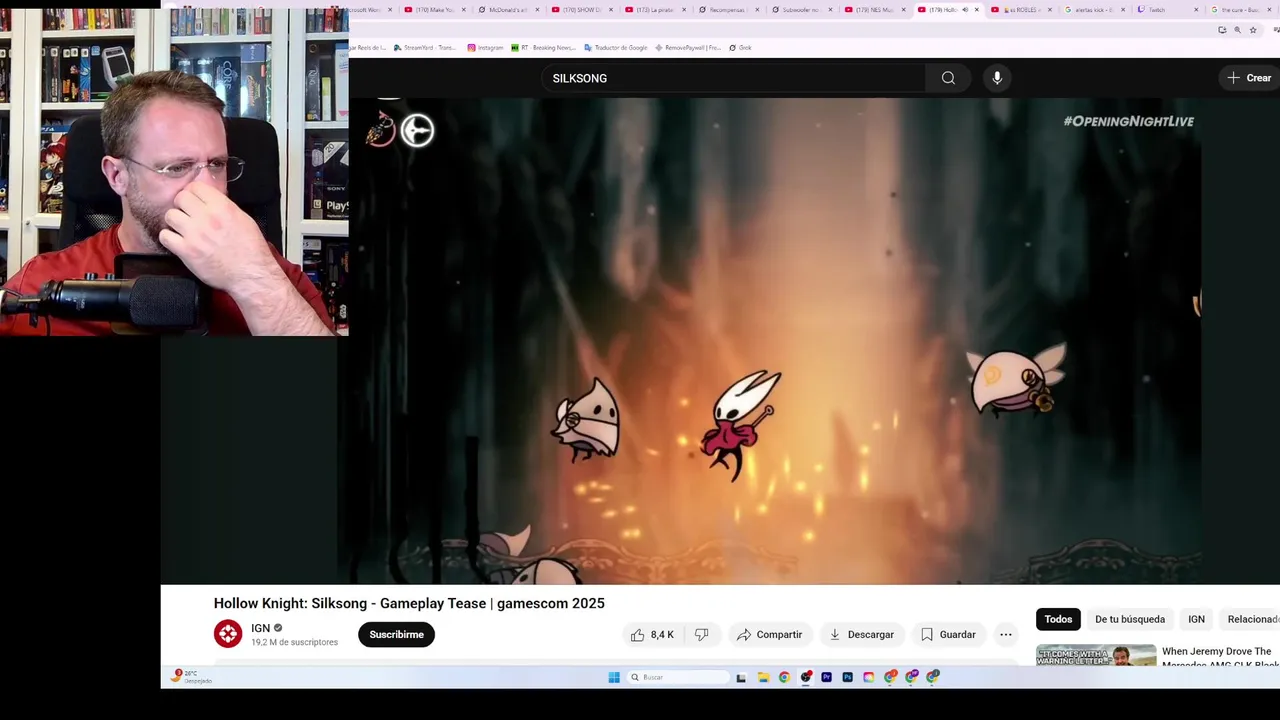1280x720 pixels.
Task: Click the Compartir share button
Action: coord(769,634)
